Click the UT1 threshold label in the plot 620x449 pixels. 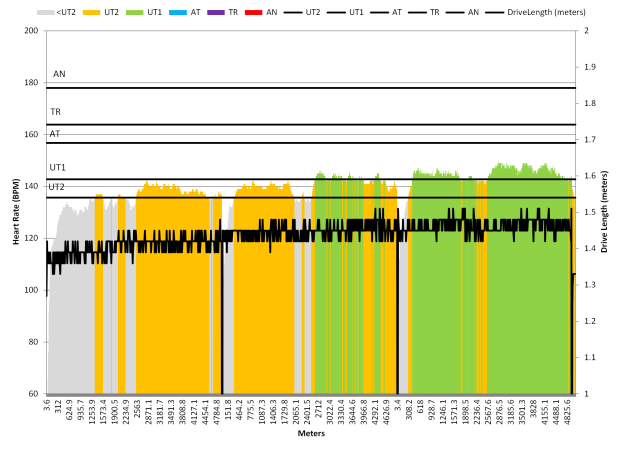tap(58, 167)
